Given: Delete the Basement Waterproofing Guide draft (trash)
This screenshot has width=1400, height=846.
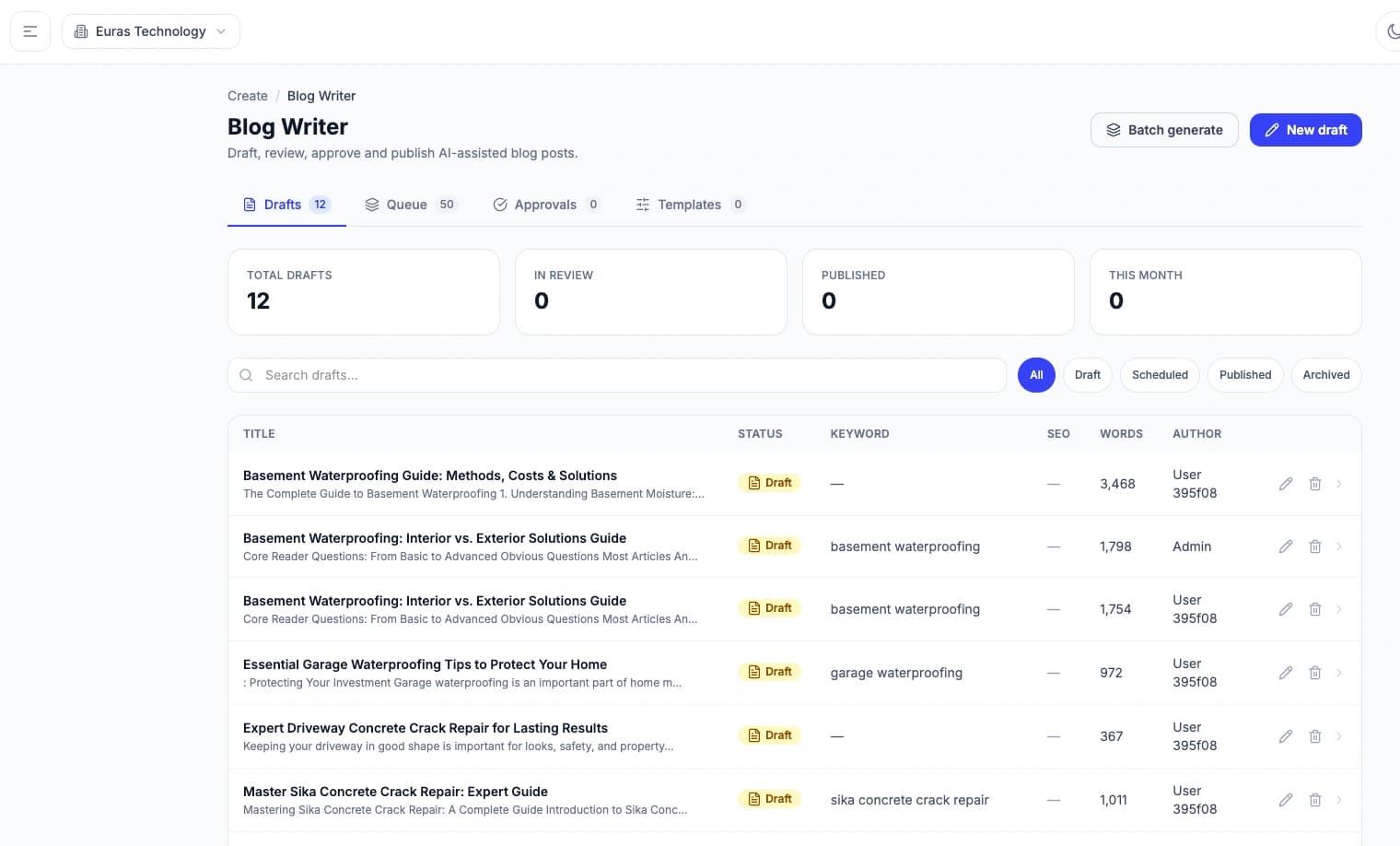Looking at the screenshot, I should (1315, 484).
